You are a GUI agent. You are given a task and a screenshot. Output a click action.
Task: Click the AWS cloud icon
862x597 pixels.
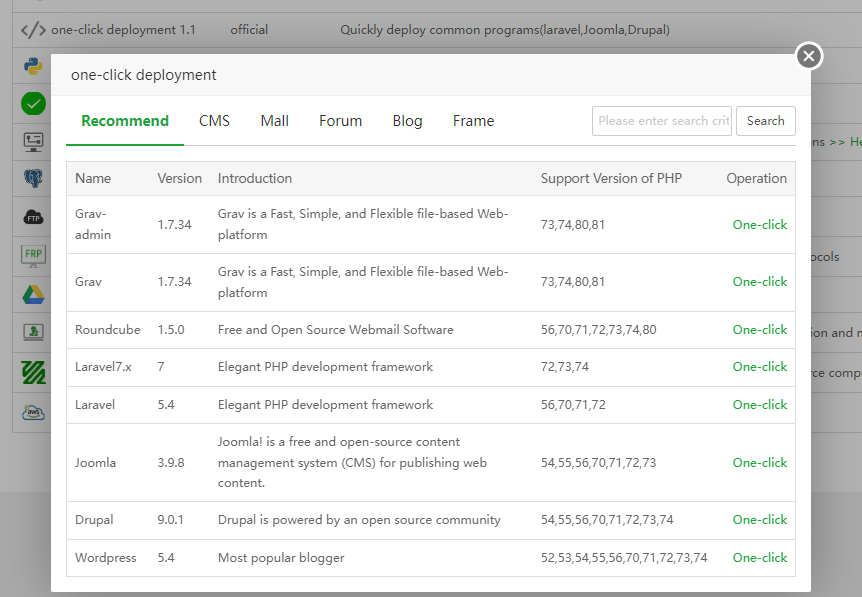click(x=33, y=411)
